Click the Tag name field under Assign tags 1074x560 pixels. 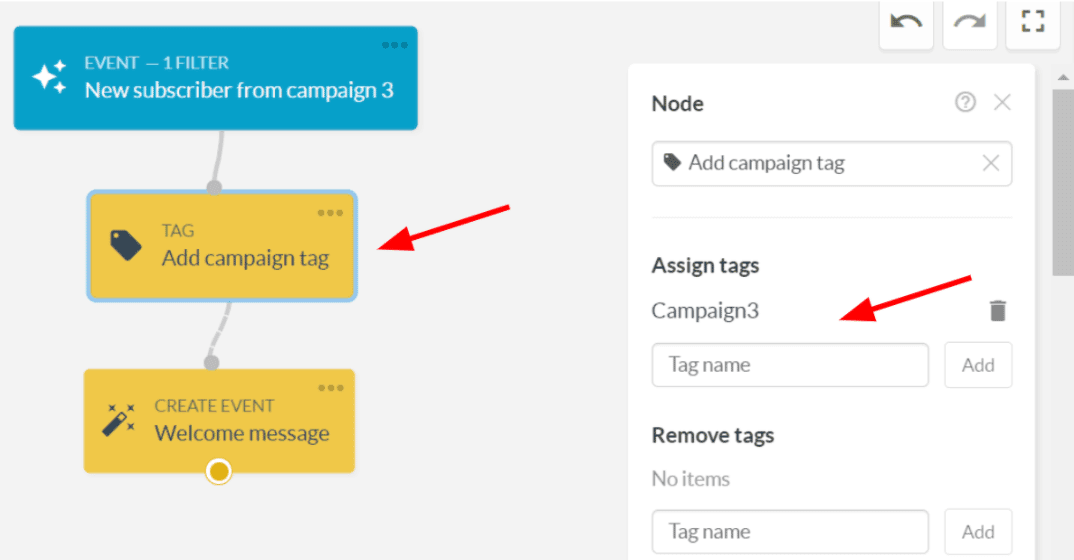790,365
